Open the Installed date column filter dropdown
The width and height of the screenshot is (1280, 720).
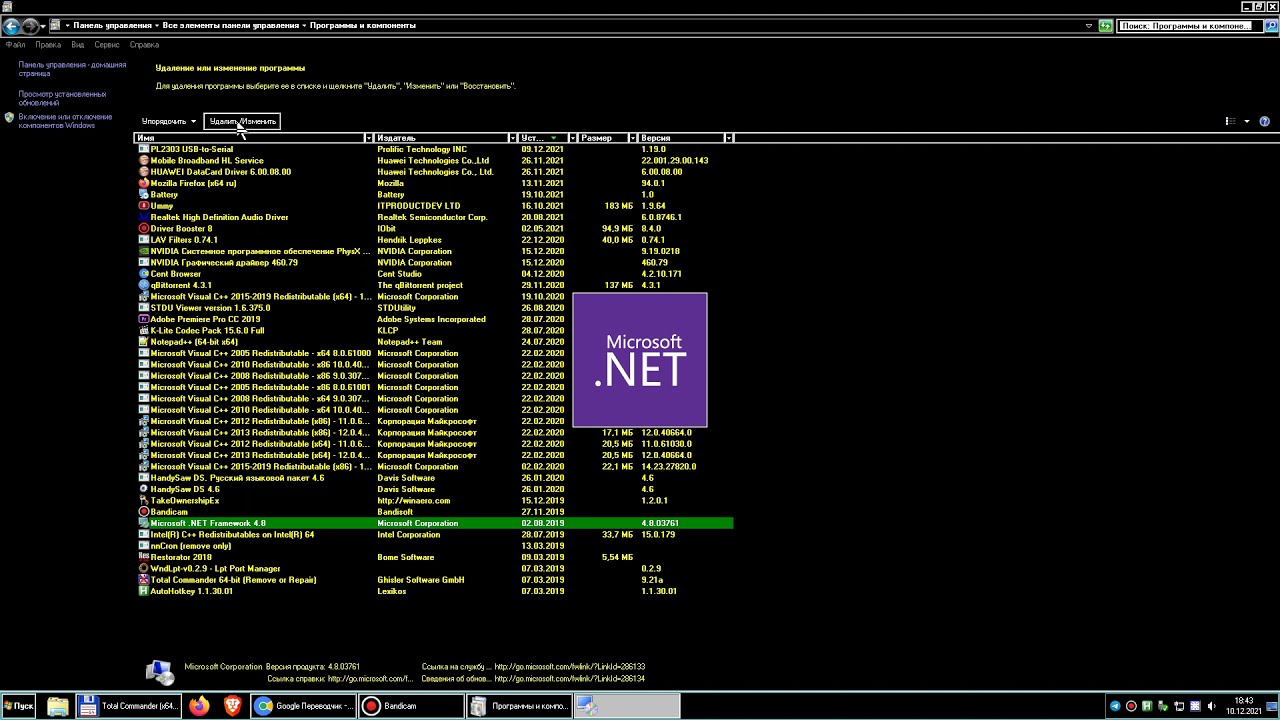572,138
